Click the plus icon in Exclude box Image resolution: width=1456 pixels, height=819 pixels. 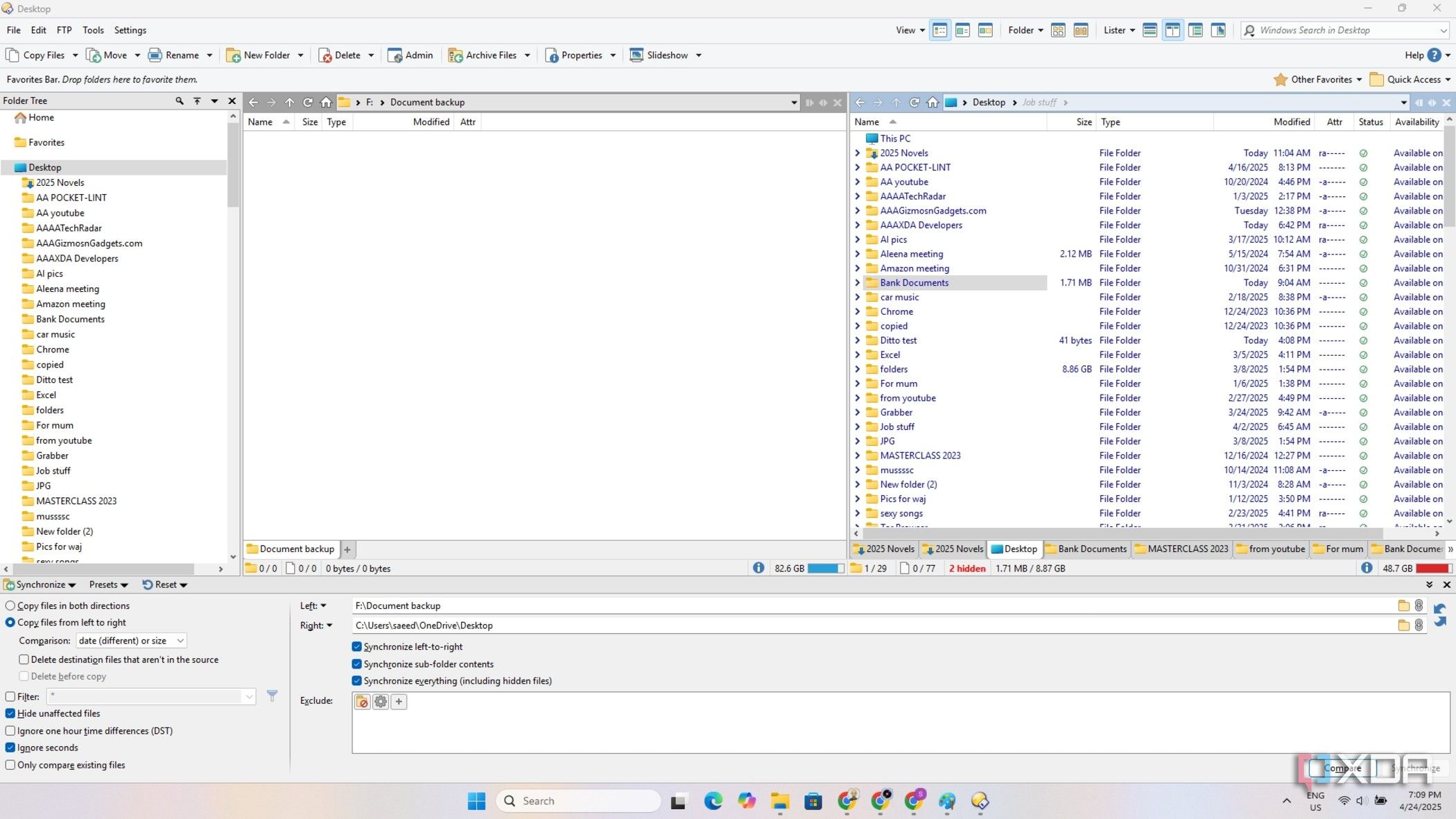pos(399,702)
